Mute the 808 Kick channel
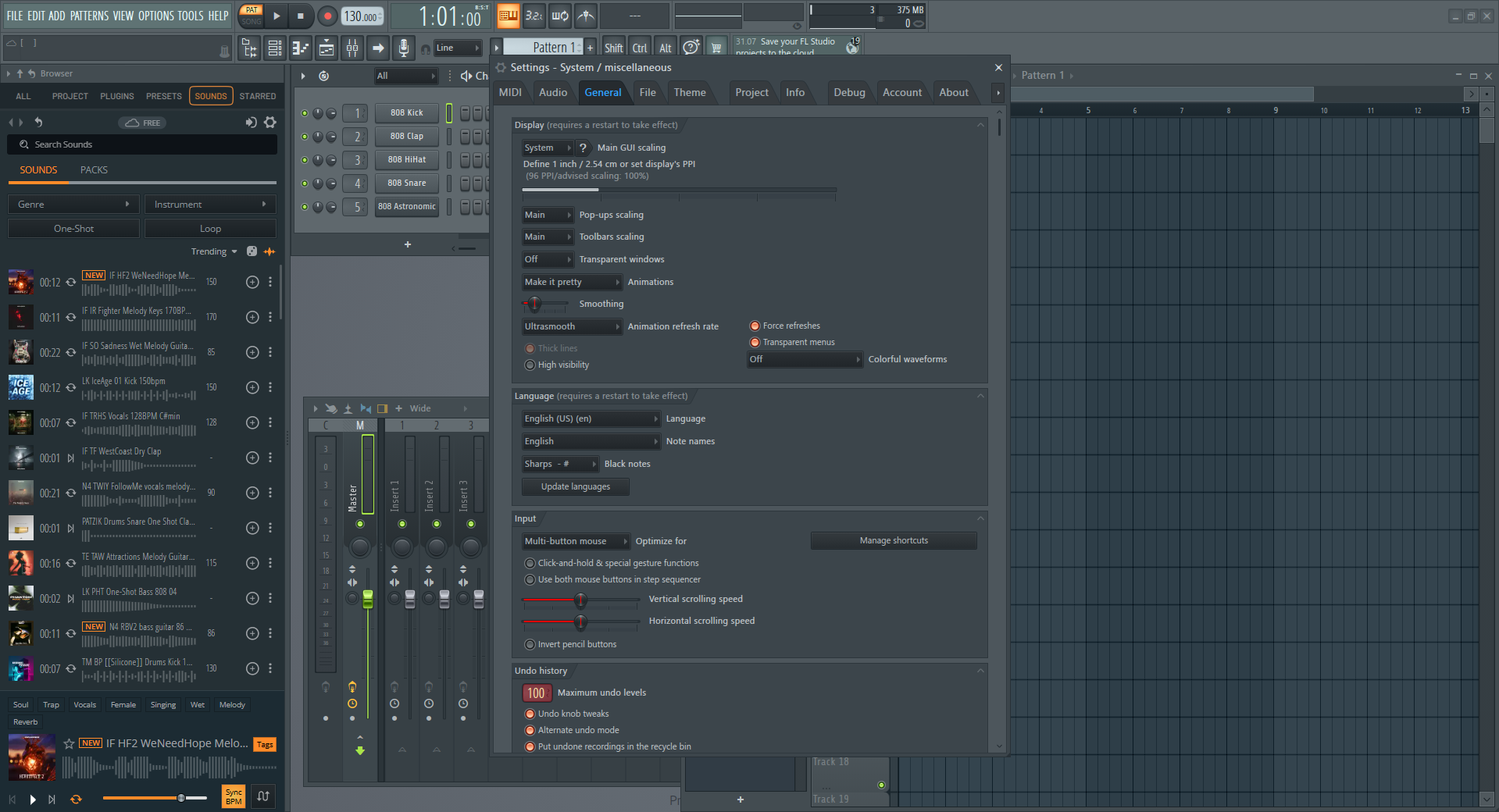The image size is (1499, 812). click(305, 113)
